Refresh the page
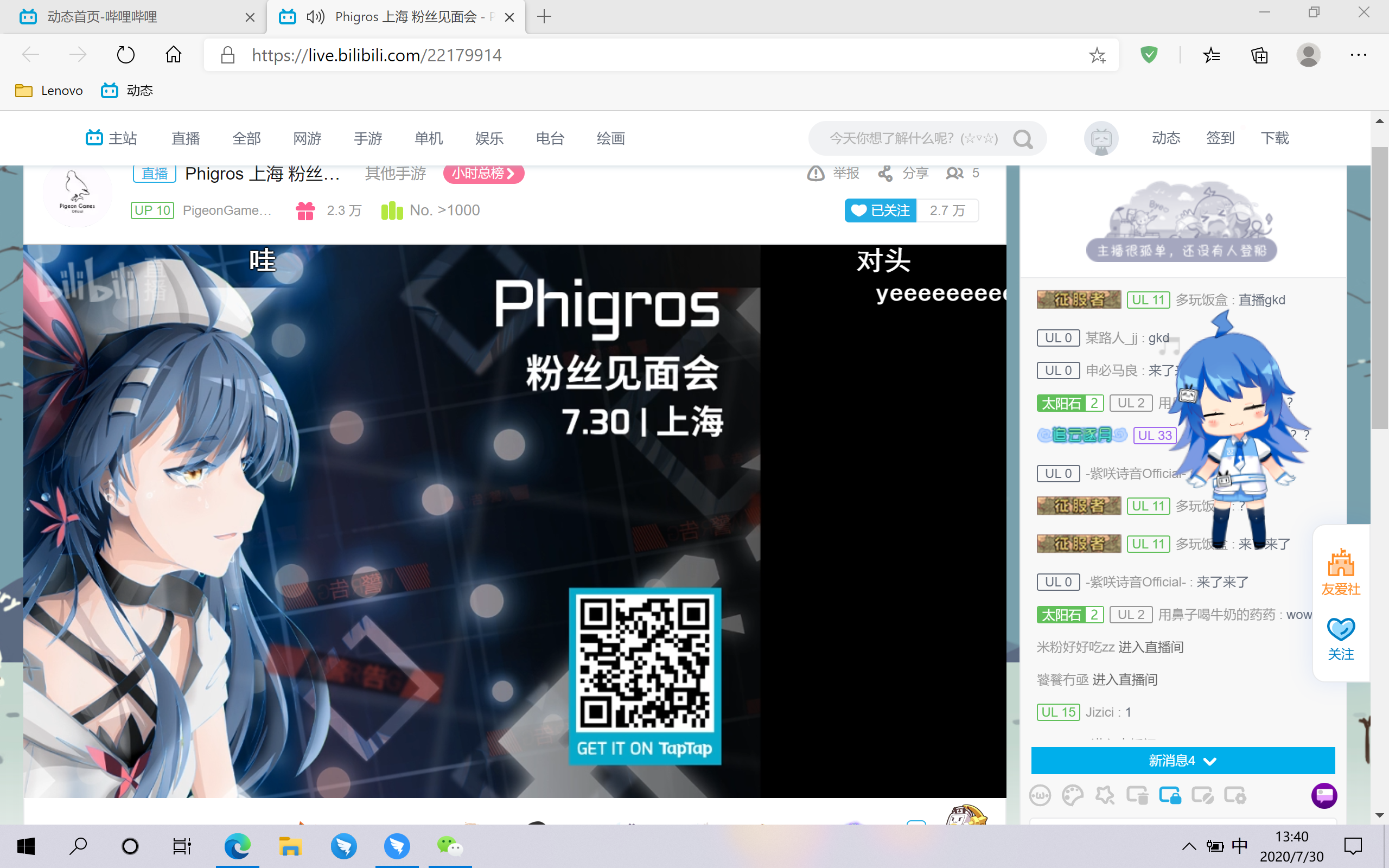The width and height of the screenshot is (1389, 868). click(x=126, y=55)
